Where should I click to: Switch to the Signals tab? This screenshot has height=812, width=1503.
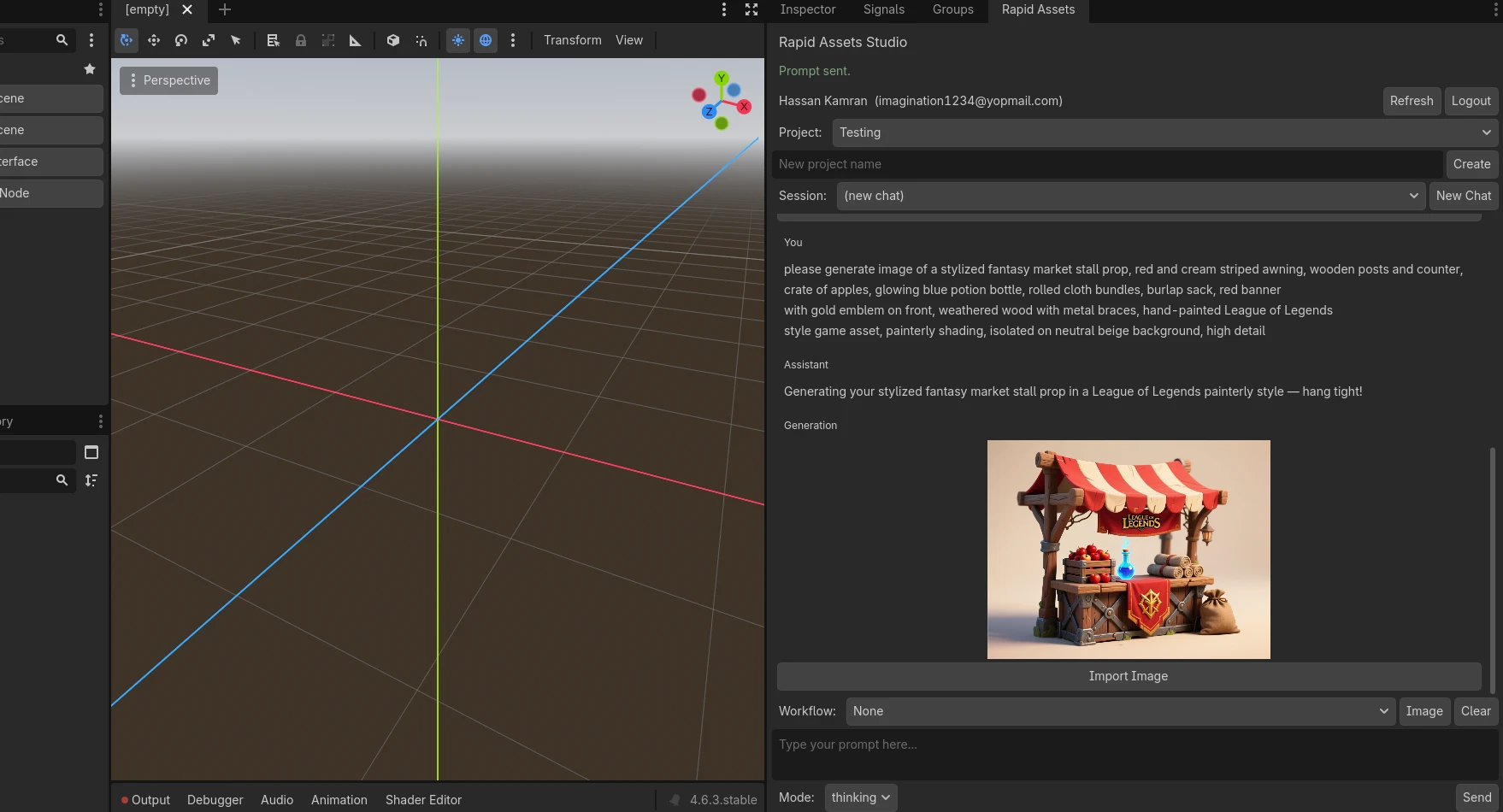pyautogui.click(x=884, y=9)
